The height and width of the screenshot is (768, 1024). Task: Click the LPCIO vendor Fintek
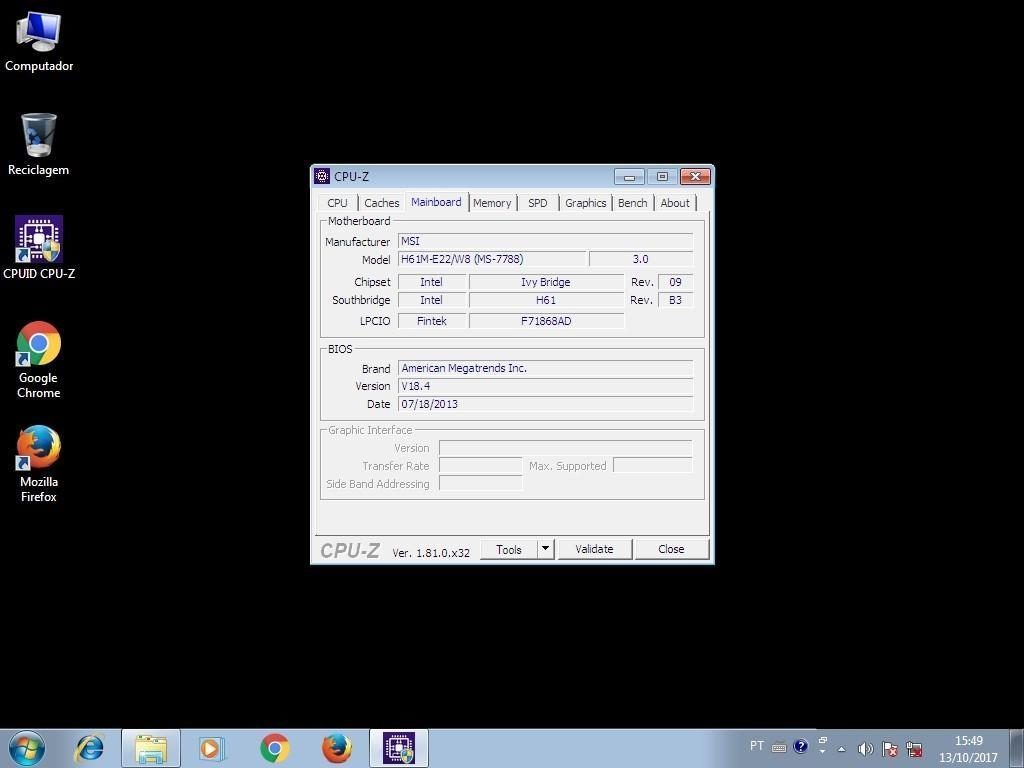(x=432, y=321)
